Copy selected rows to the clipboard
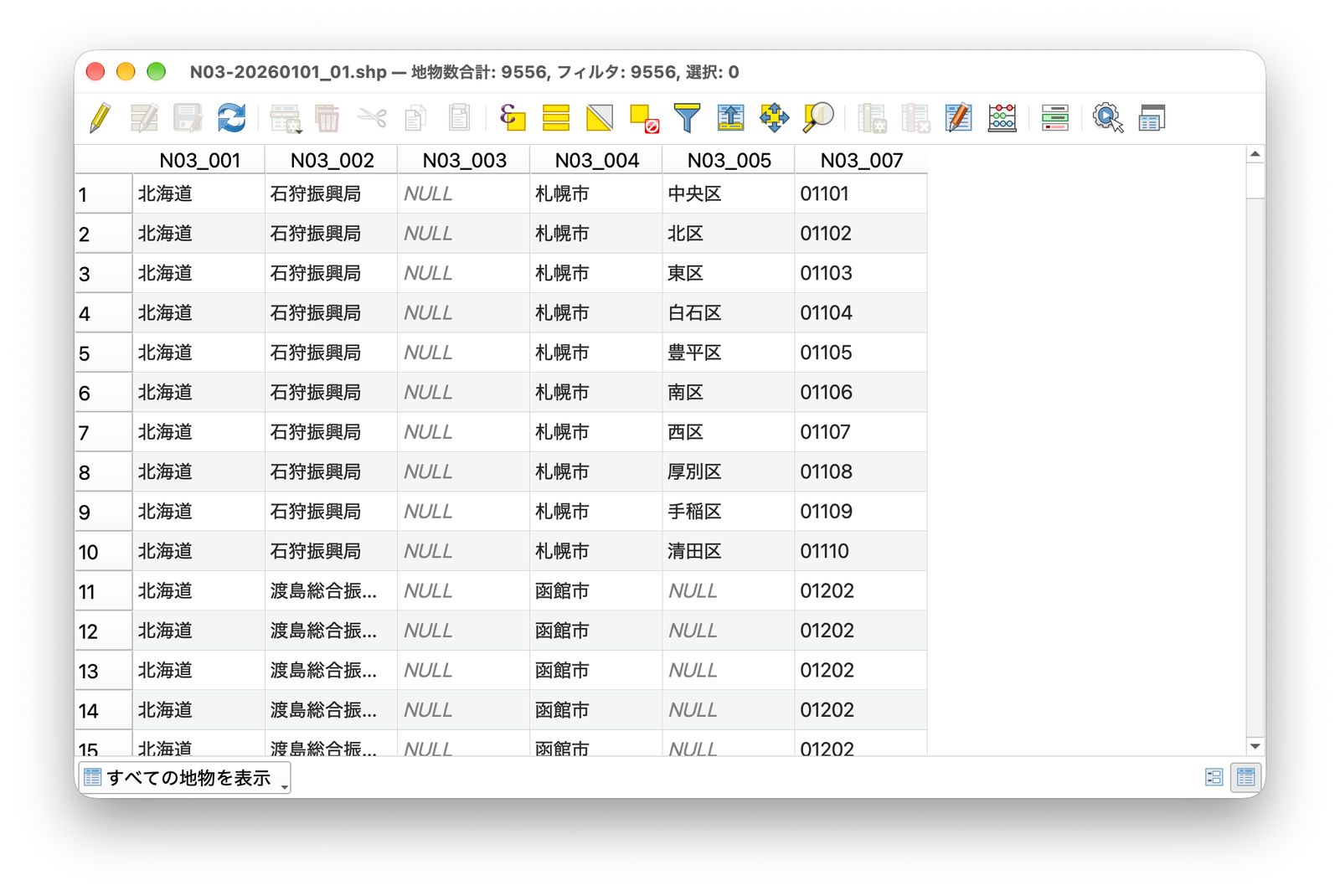 pyautogui.click(x=415, y=118)
